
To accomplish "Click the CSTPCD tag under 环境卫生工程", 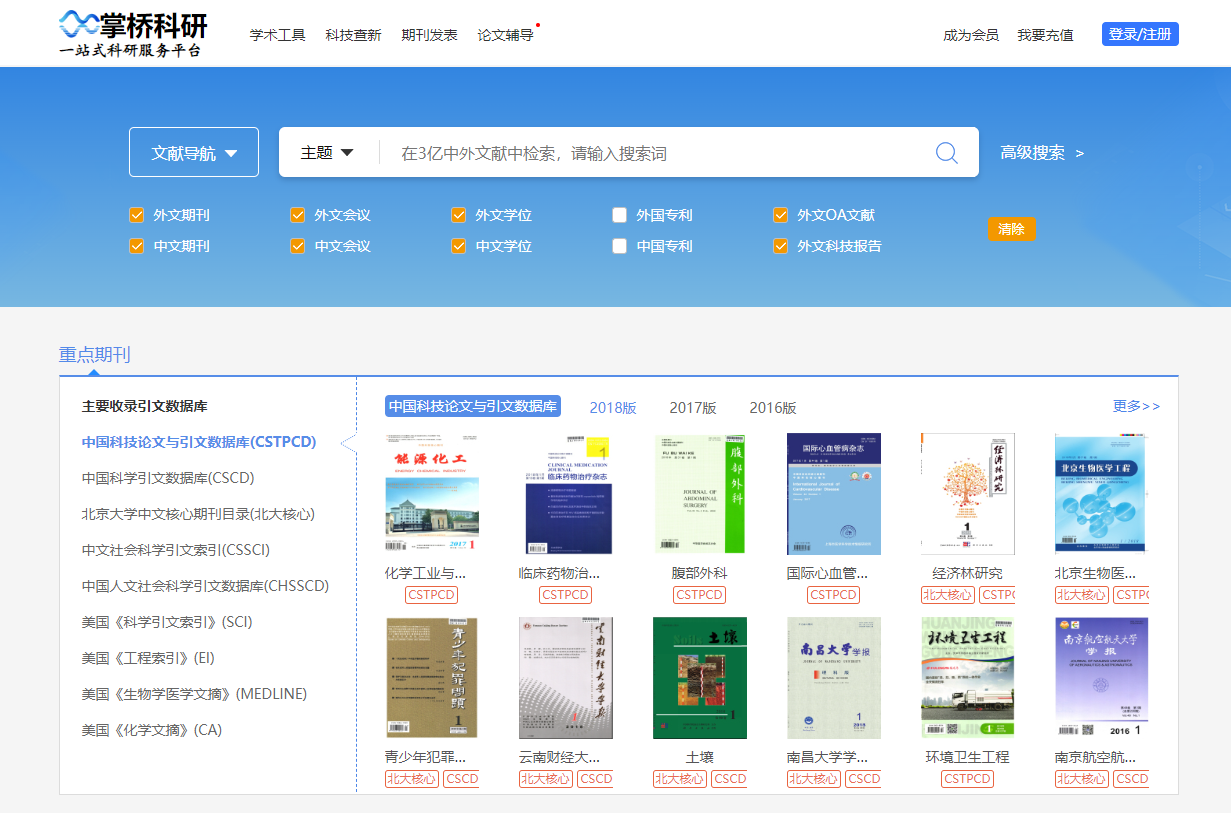I will pyautogui.click(x=968, y=779).
